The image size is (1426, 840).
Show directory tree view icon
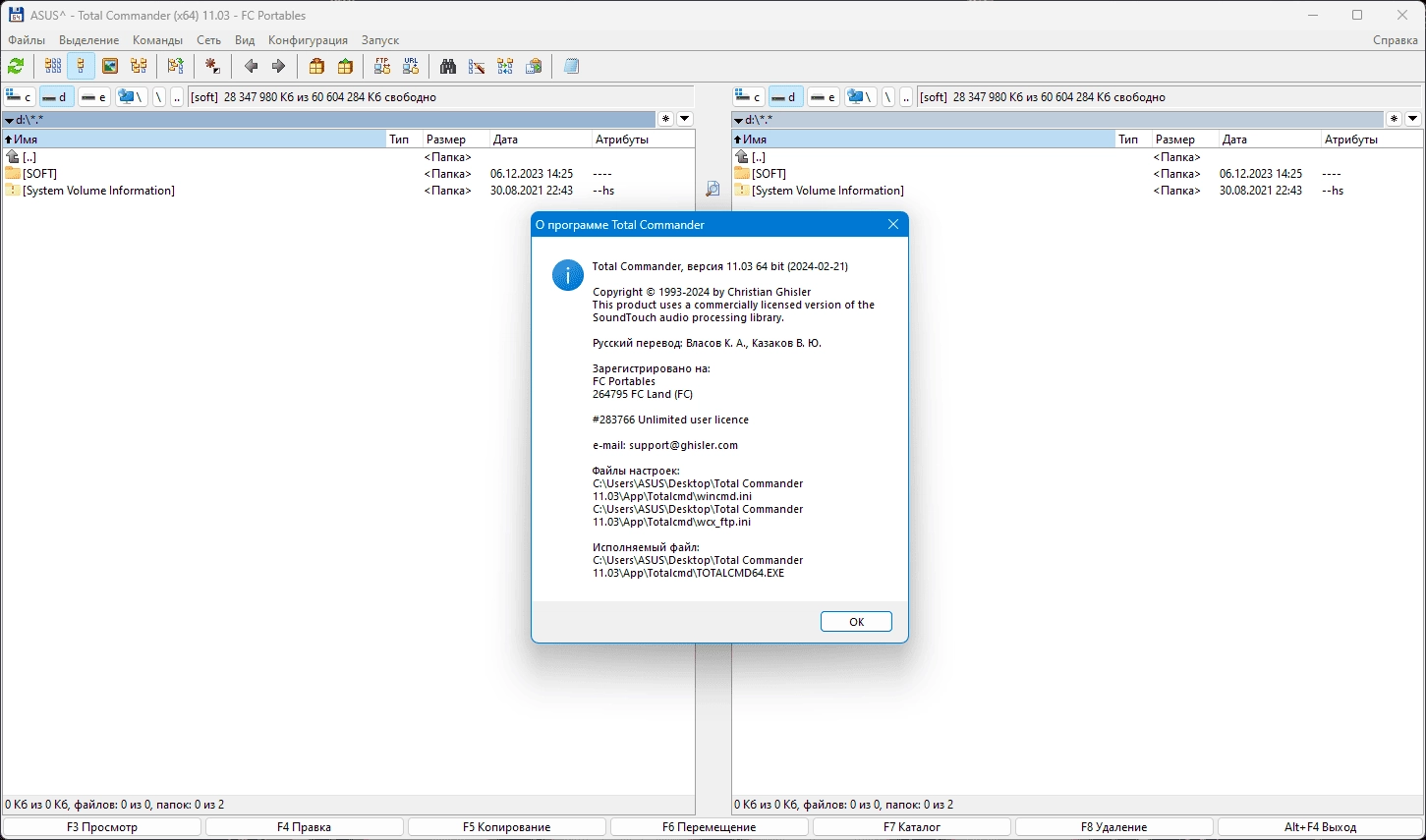tap(139, 66)
